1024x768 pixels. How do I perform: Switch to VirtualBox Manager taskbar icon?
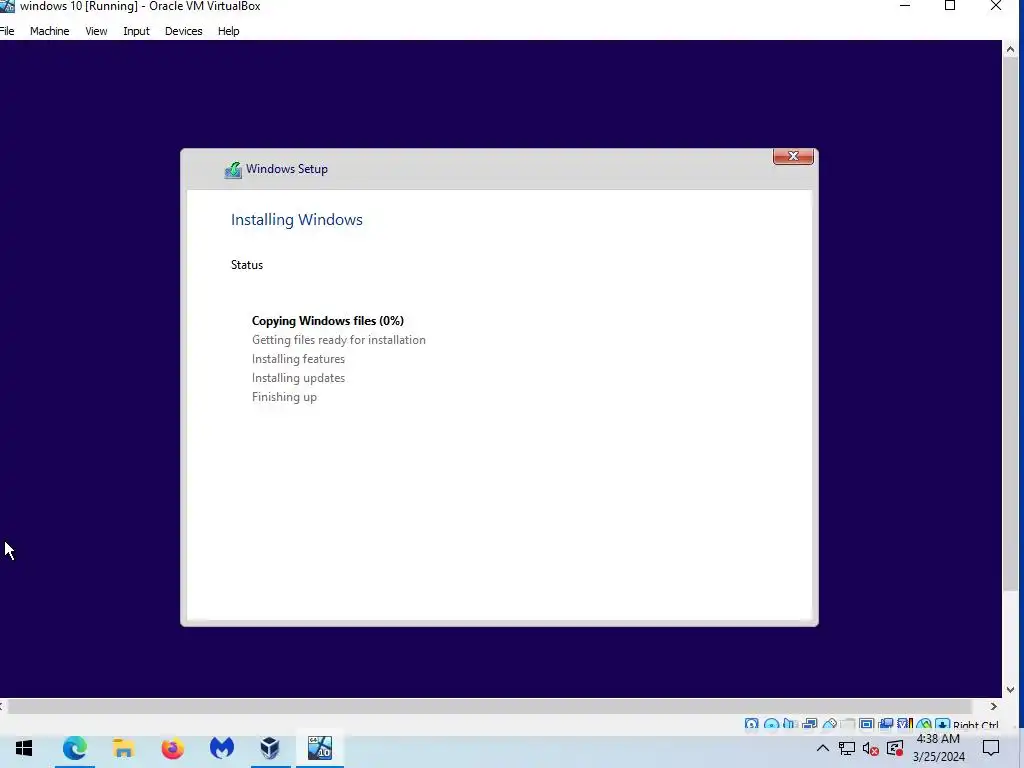[270, 748]
